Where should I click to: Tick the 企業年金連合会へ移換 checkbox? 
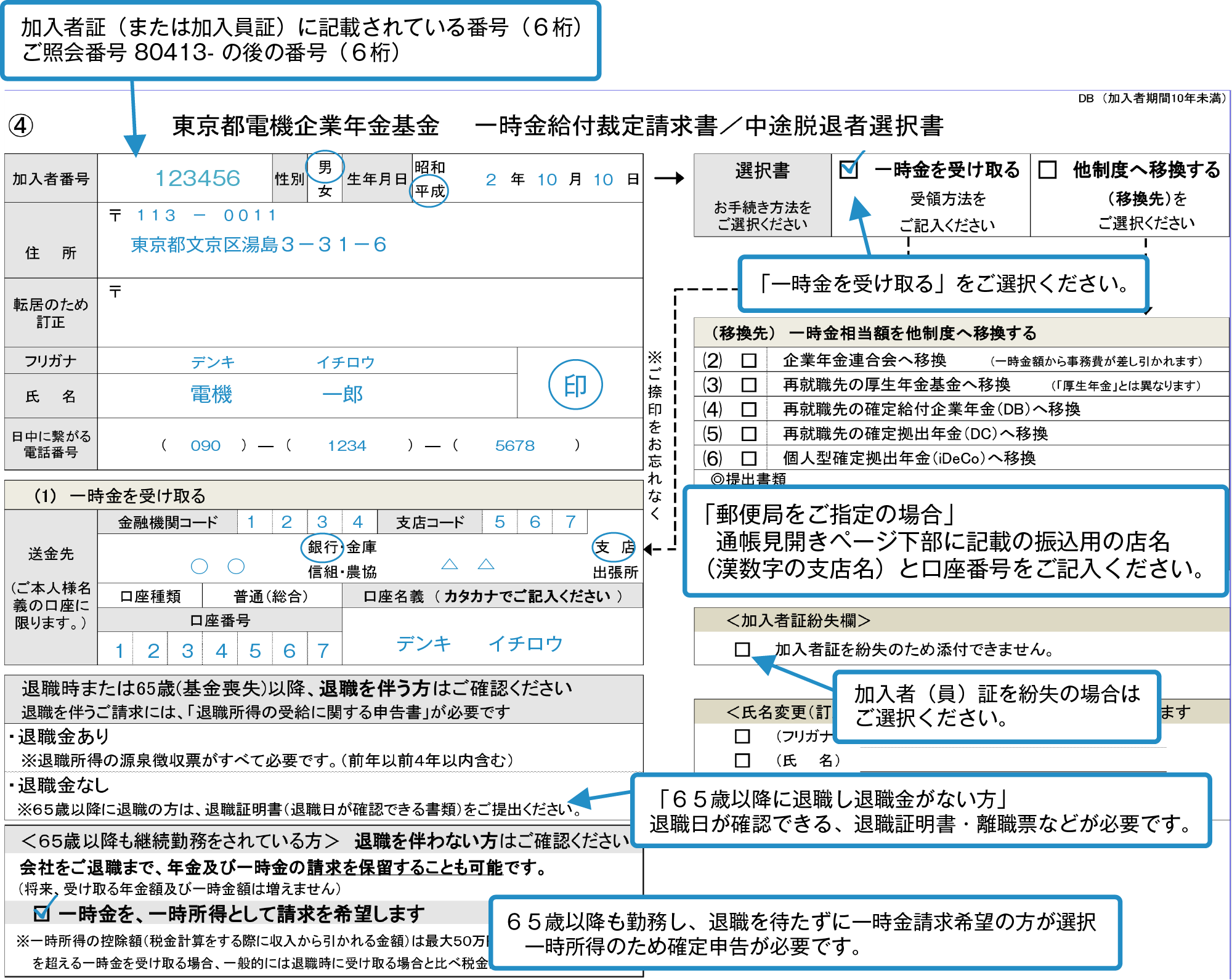tap(748, 360)
